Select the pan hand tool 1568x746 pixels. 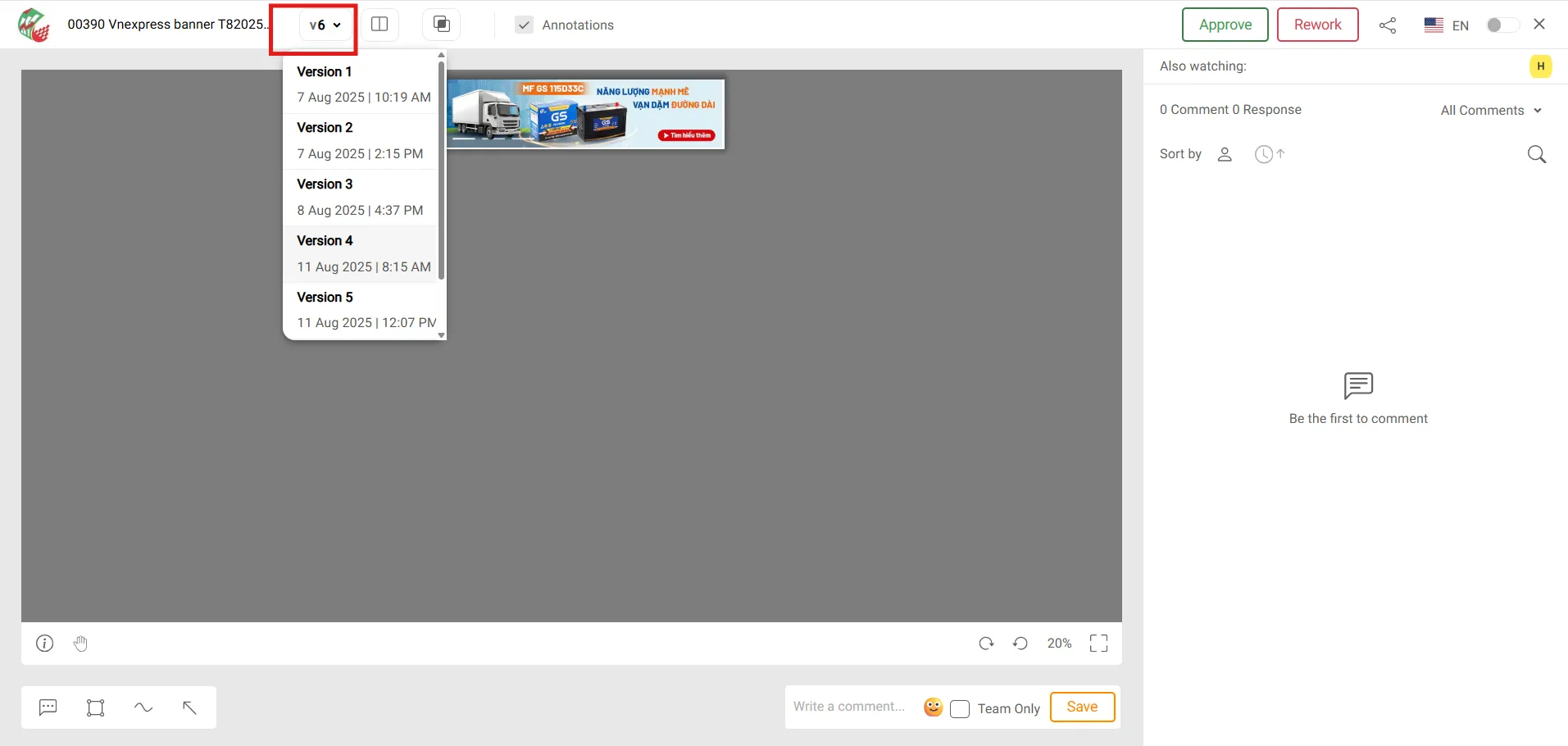coord(80,644)
